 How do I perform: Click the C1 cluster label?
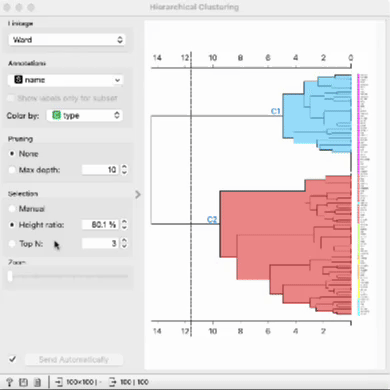point(276,111)
